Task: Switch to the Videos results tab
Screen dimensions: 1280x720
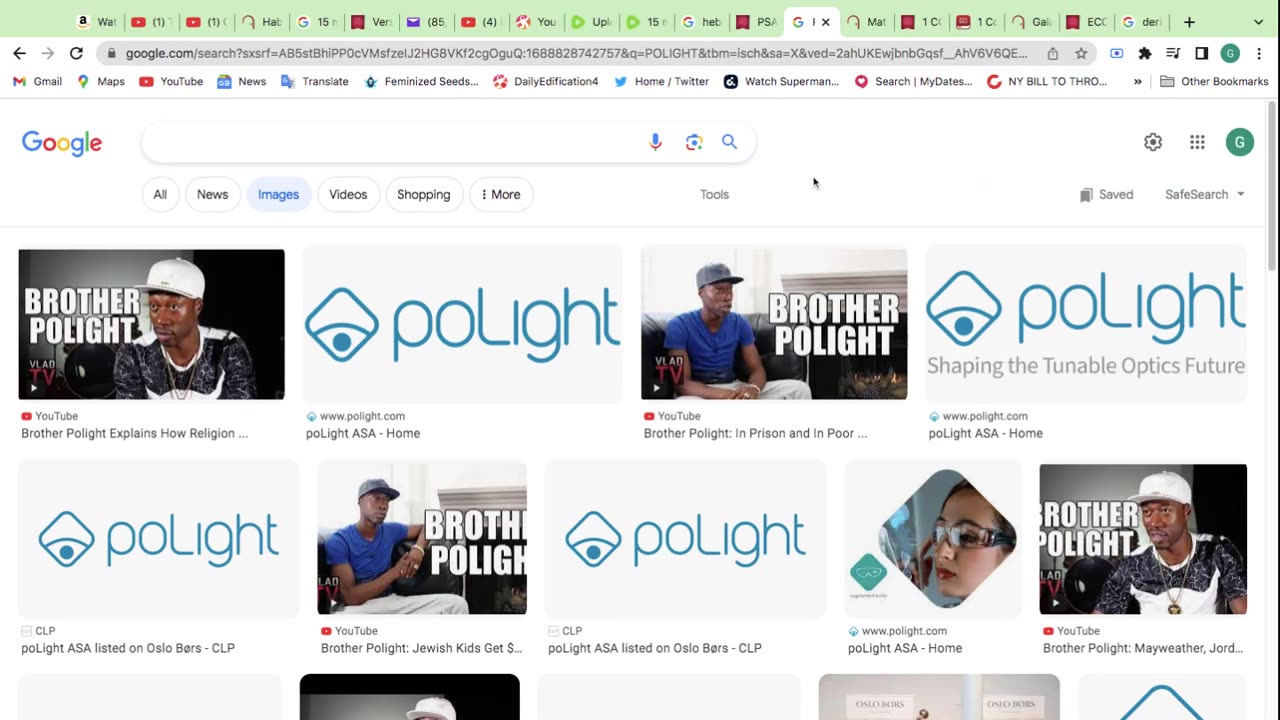Action: click(x=348, y=194)
